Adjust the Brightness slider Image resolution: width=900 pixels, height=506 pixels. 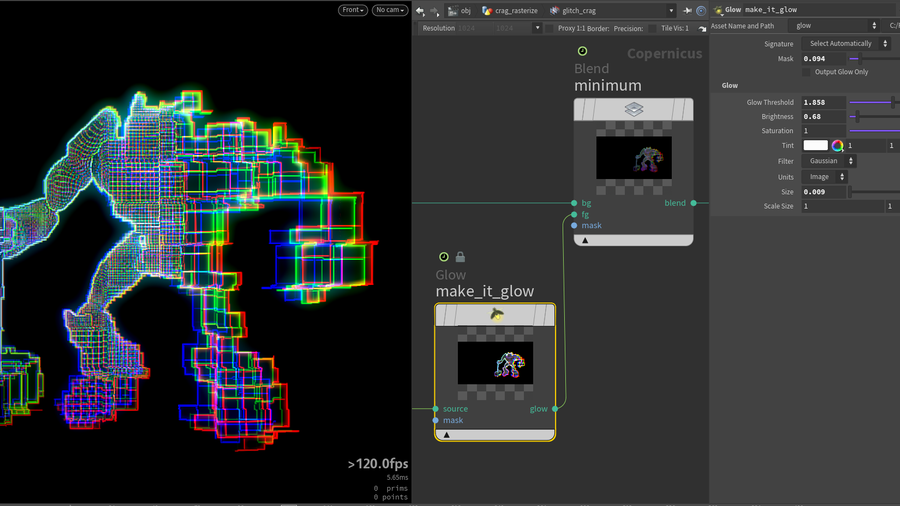click(x=857, y=116)
